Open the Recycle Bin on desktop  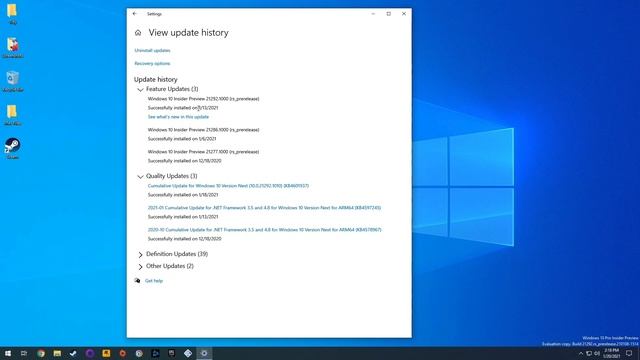pyautogui.click(x=13, y=81)
